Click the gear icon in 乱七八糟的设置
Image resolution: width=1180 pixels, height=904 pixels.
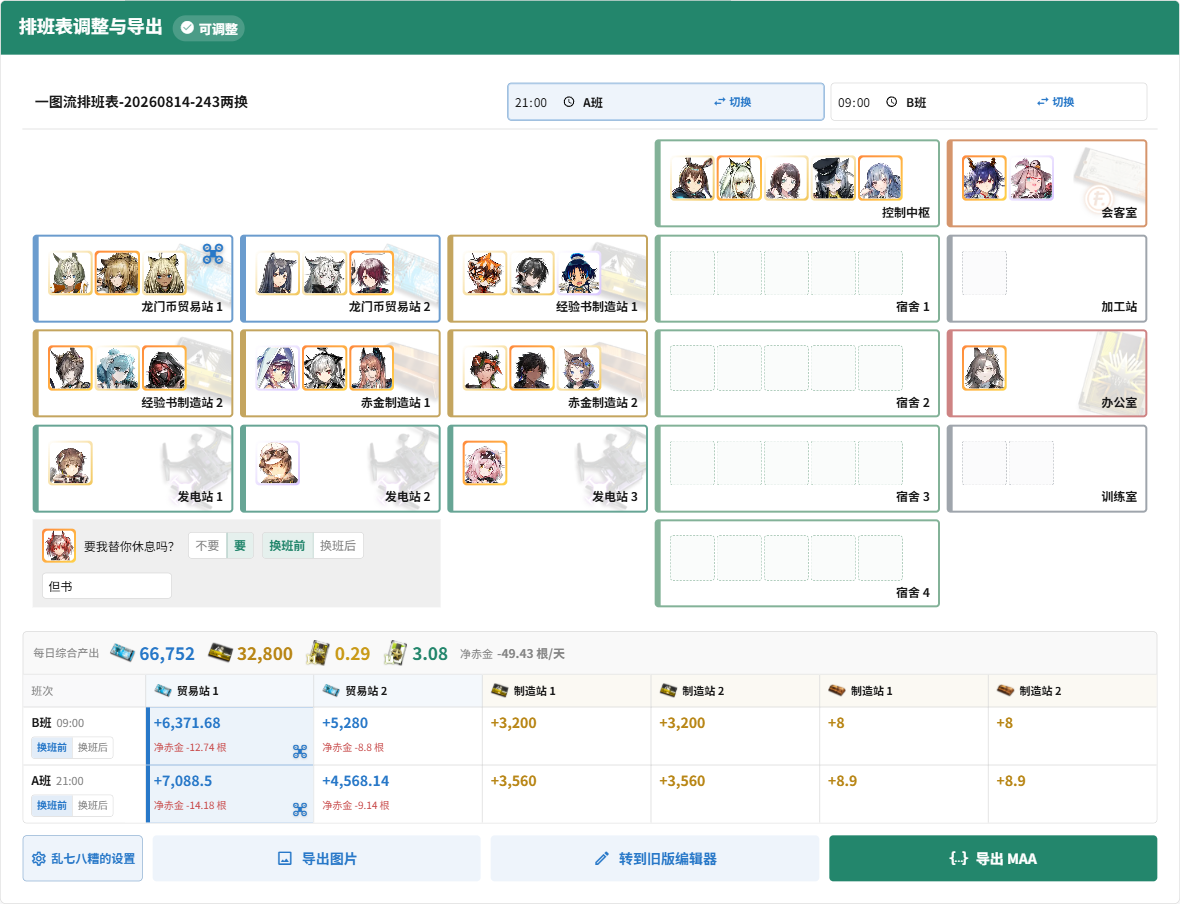[x=39, y=858]
